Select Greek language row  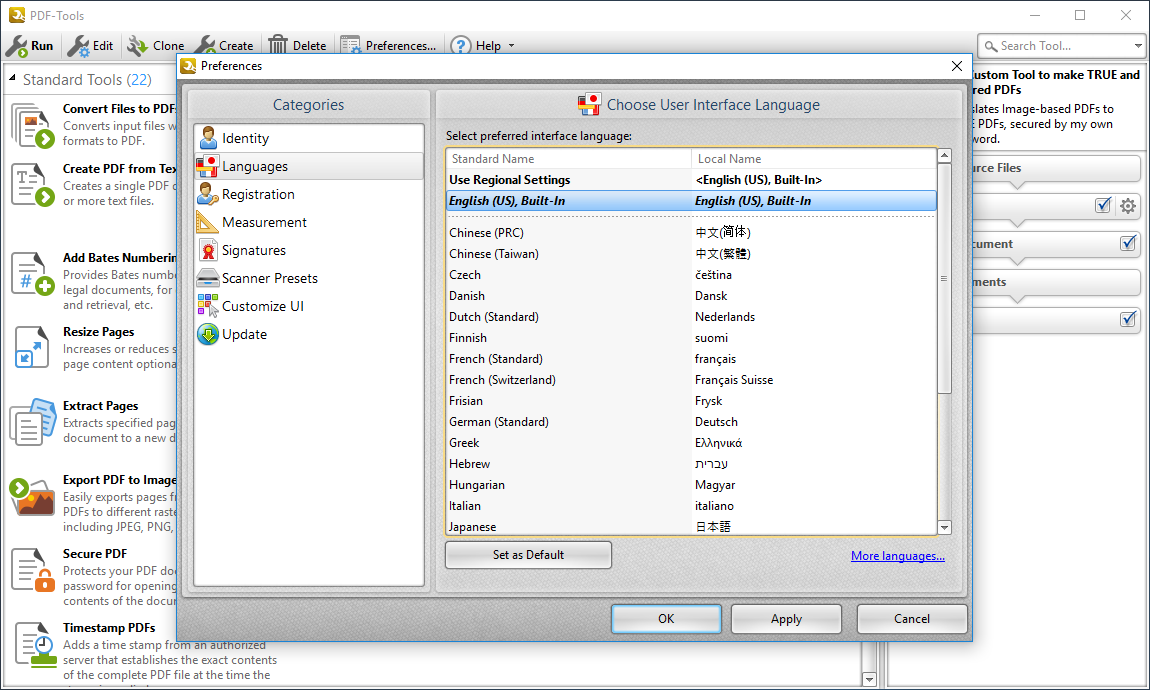(691, 443)
